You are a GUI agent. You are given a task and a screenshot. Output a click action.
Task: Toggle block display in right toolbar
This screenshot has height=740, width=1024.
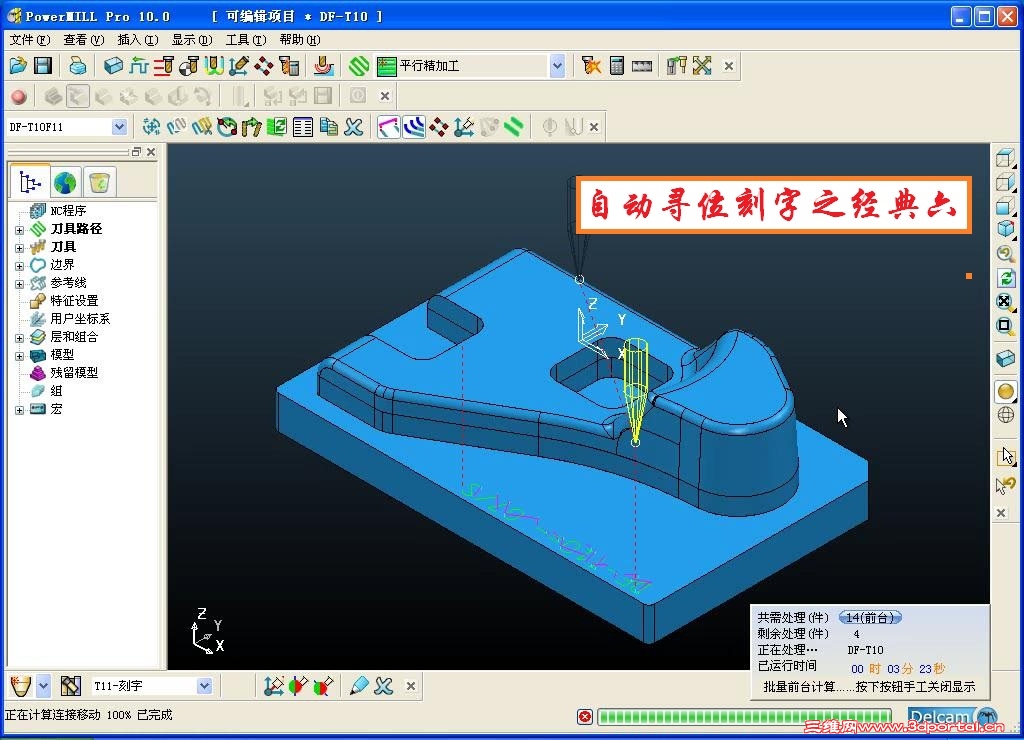tap(1006, 359)
